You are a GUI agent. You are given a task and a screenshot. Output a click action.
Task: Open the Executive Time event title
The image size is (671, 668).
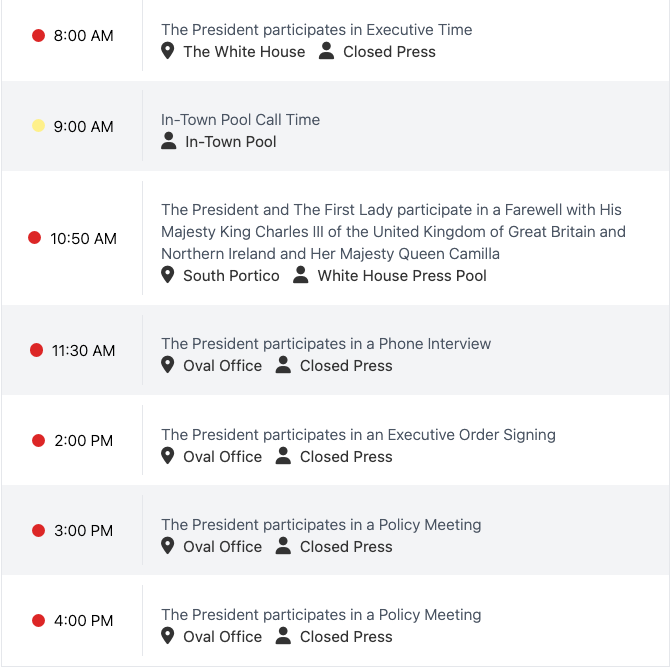pyautogui.click(x=316, y=30)
